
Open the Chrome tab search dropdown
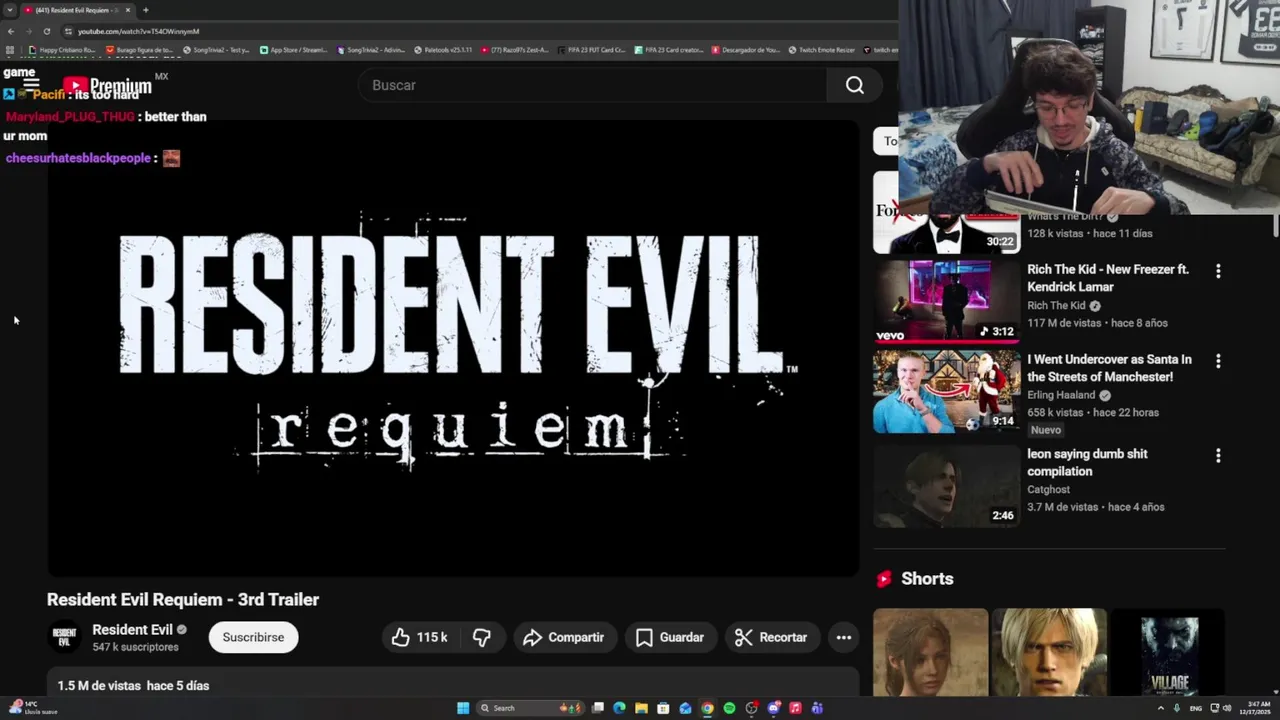click(10, 10)
